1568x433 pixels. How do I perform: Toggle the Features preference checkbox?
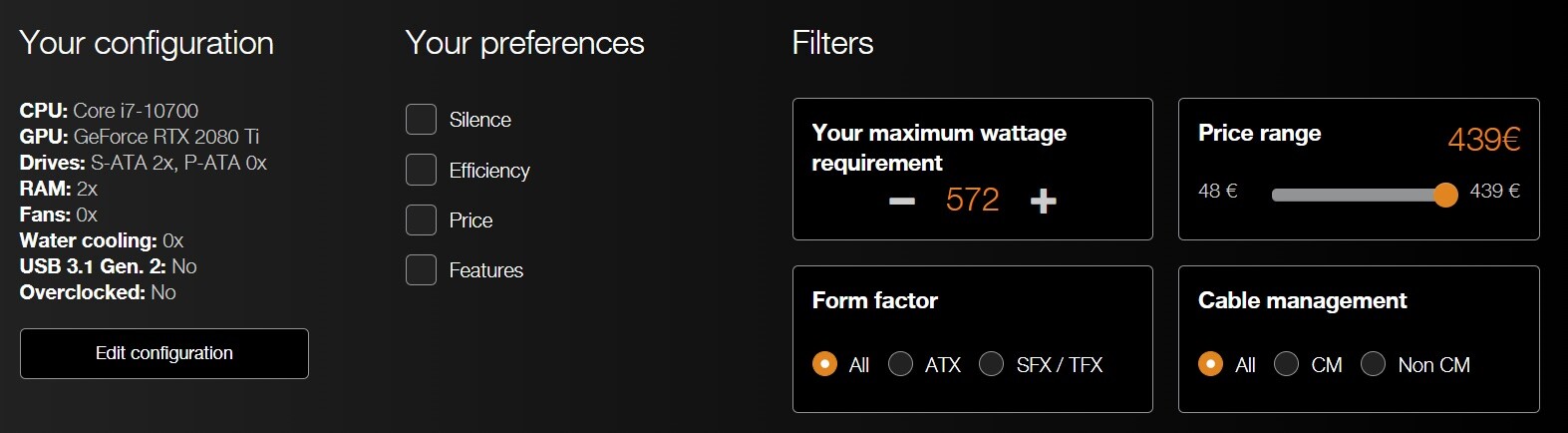click(421, 269)
